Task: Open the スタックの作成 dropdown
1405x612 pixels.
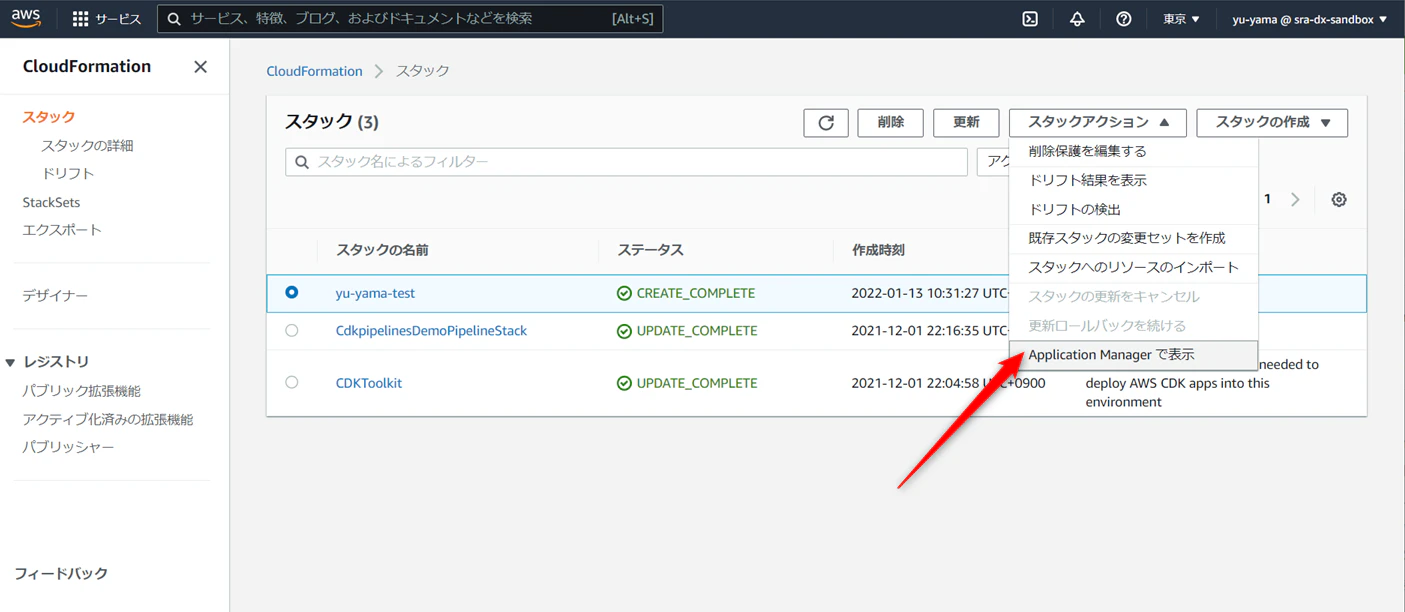Action: click(x=1272, y=122)
